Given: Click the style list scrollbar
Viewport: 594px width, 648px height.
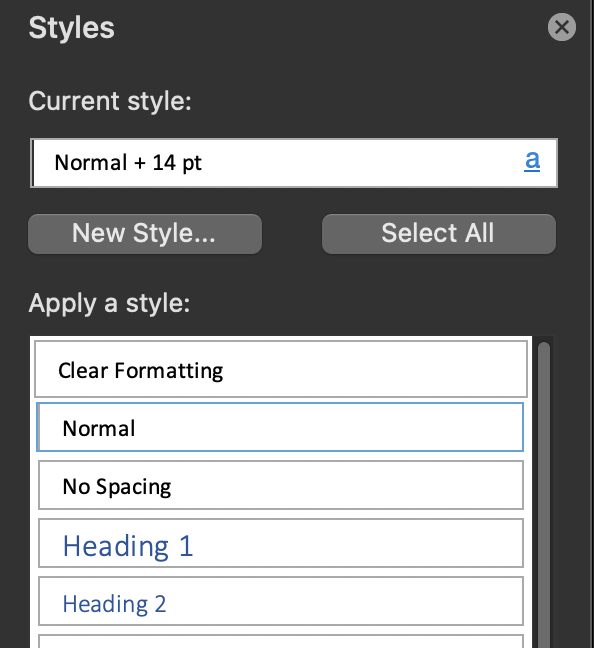Looking at the screenshot, I should [544, 494].
